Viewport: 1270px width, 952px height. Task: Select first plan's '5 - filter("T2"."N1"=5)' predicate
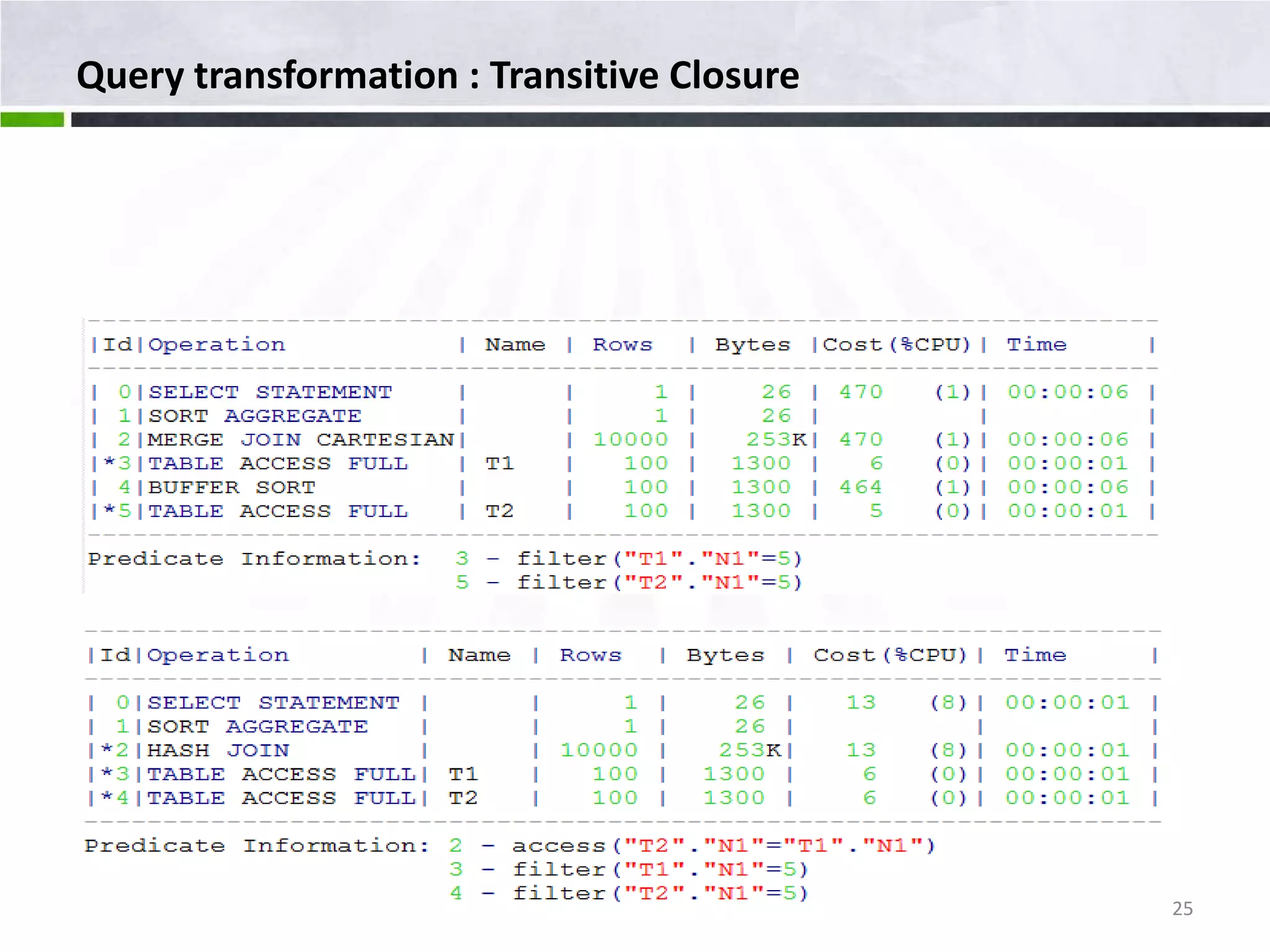[x=629, y=583]
